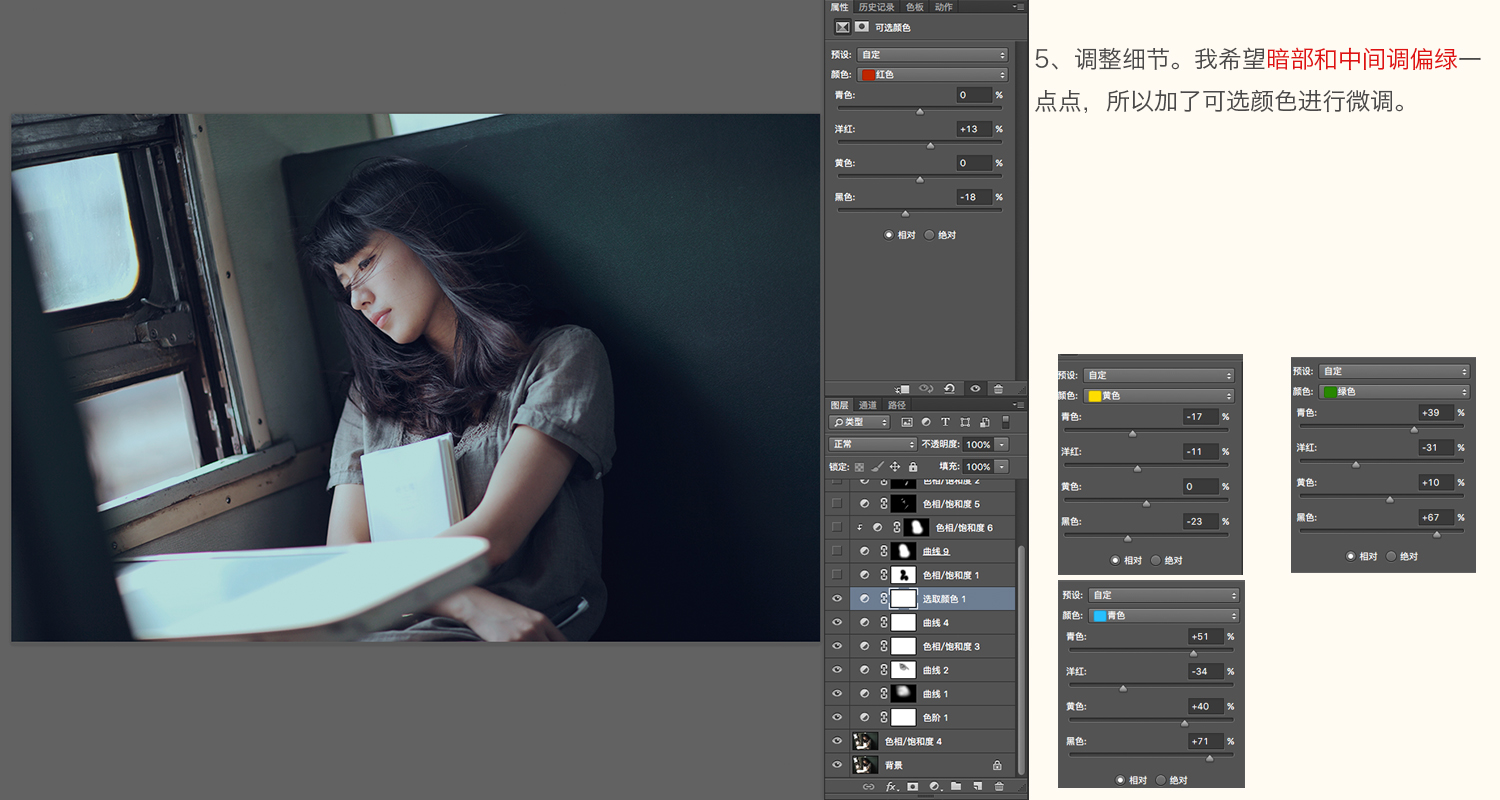Switch to the 路径 tab
The height and width of the screenshot is (800, 1500).
(x=897, y=405)
